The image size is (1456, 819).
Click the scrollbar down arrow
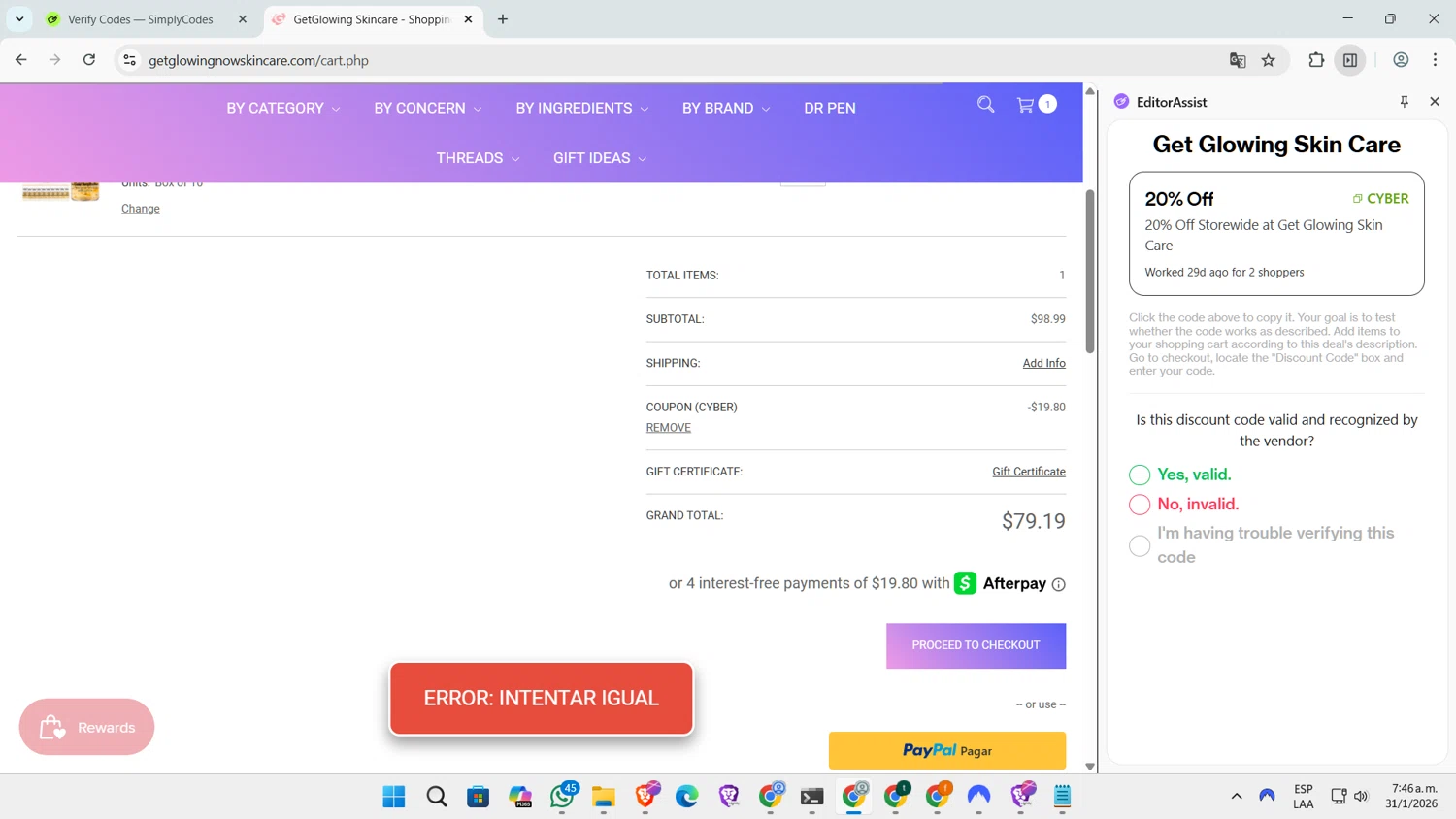1090,766
